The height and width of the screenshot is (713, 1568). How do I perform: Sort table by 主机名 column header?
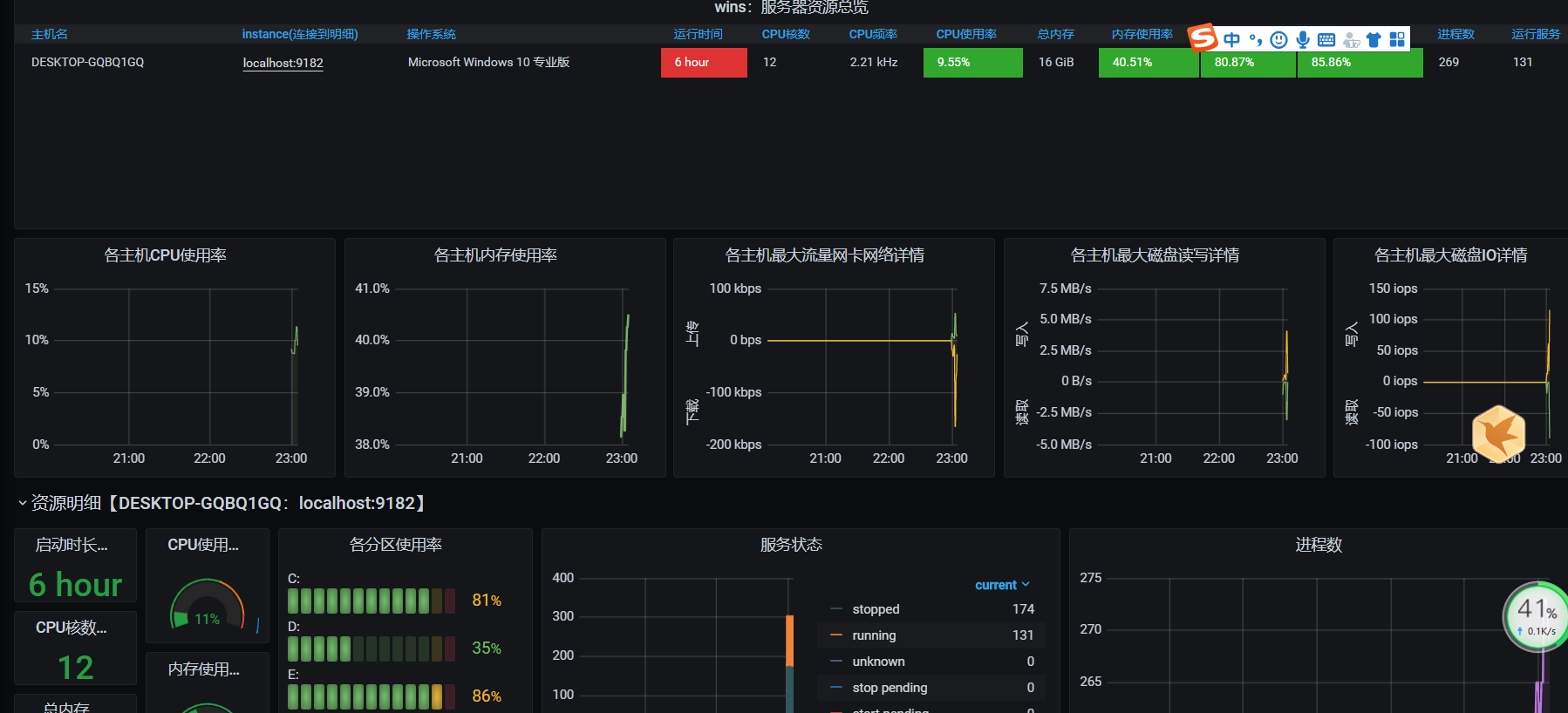50,34
